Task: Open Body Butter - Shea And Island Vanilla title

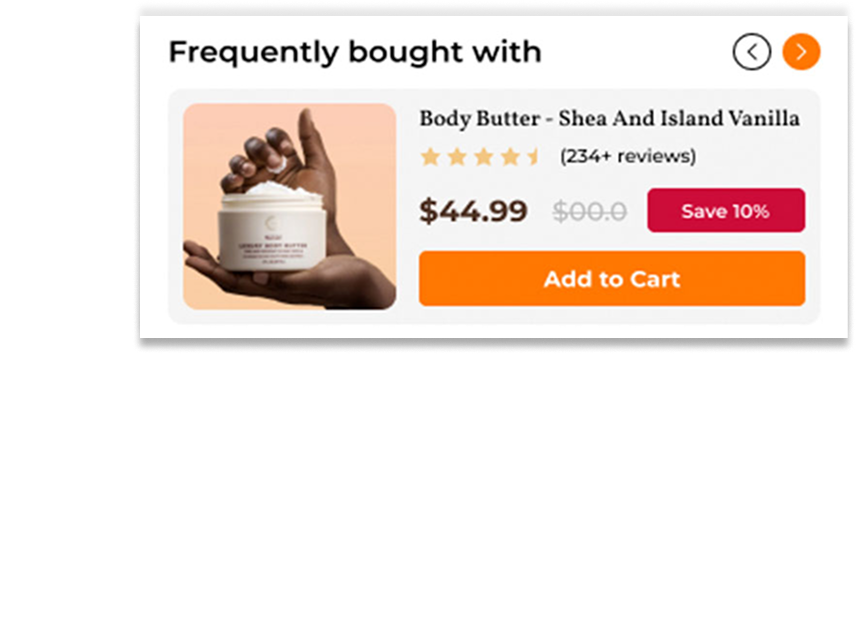Action: (609, 118)
